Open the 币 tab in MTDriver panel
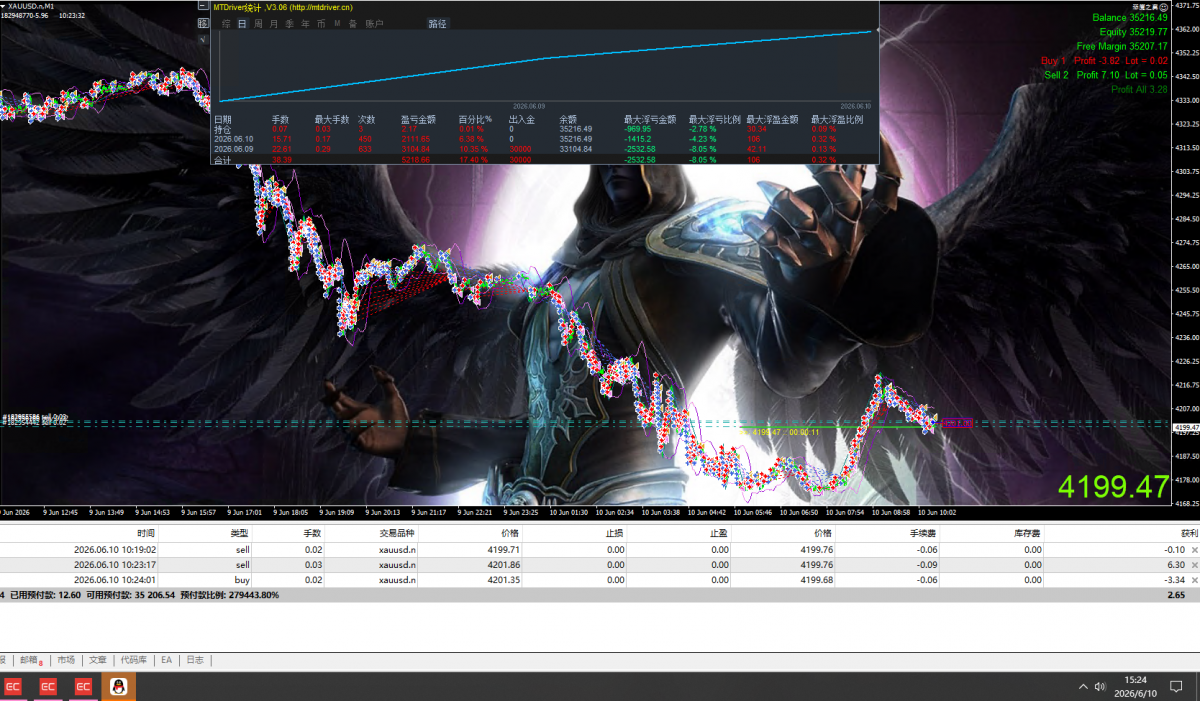The height and width of the screenshot is (701, 1200). click(x=320, y=23)
